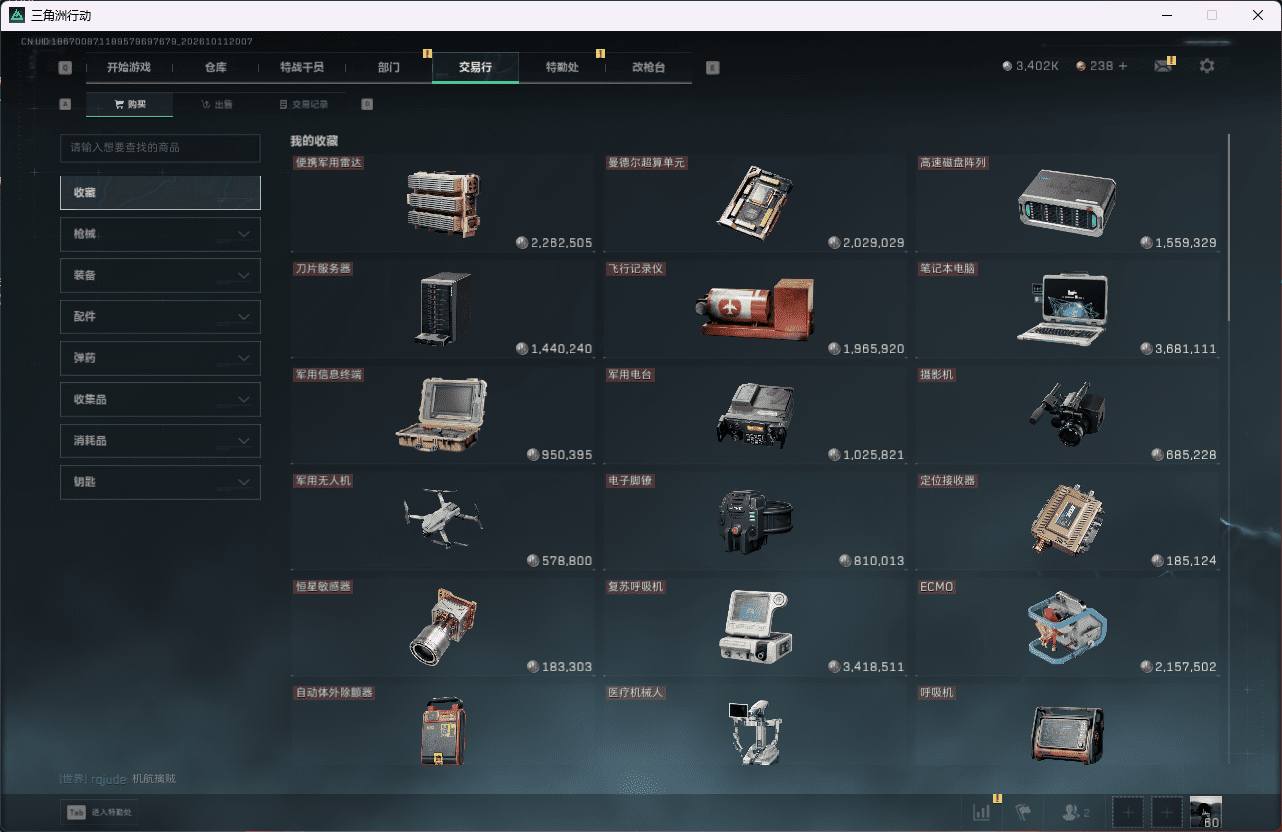Select the 飞行记录仪 item image
The width and height of the screenshot is (1282, 832).
click(x=754, y=309)
